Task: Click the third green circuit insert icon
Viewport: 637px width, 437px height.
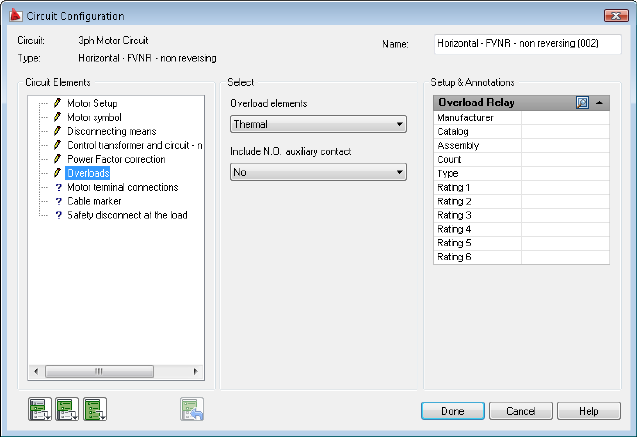Action: pyautogui.click(x=95, y=408)
